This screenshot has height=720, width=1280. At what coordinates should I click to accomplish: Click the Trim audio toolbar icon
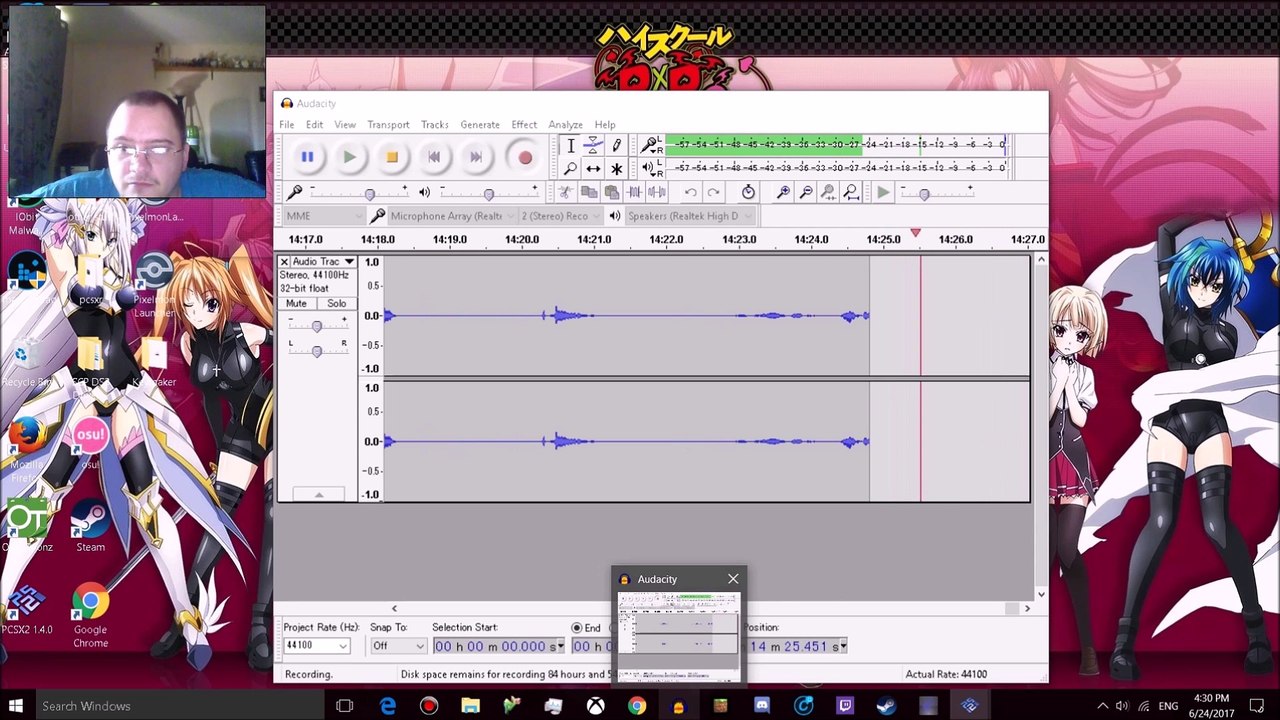coord(634,192)
